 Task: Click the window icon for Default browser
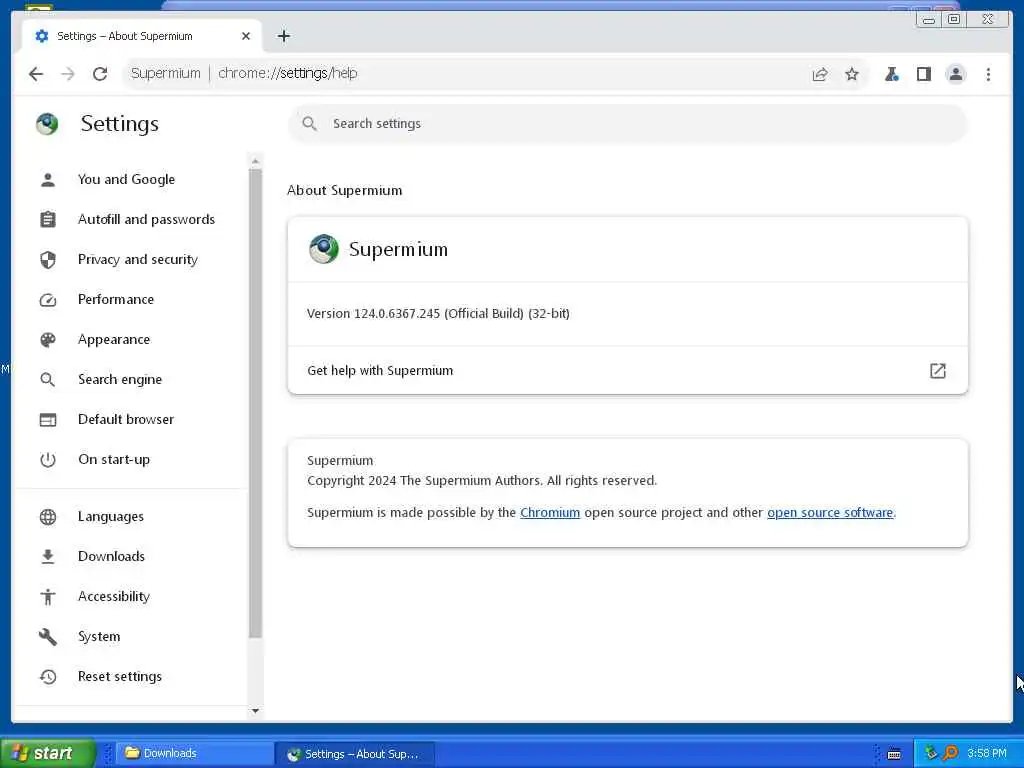pos(48,420)
